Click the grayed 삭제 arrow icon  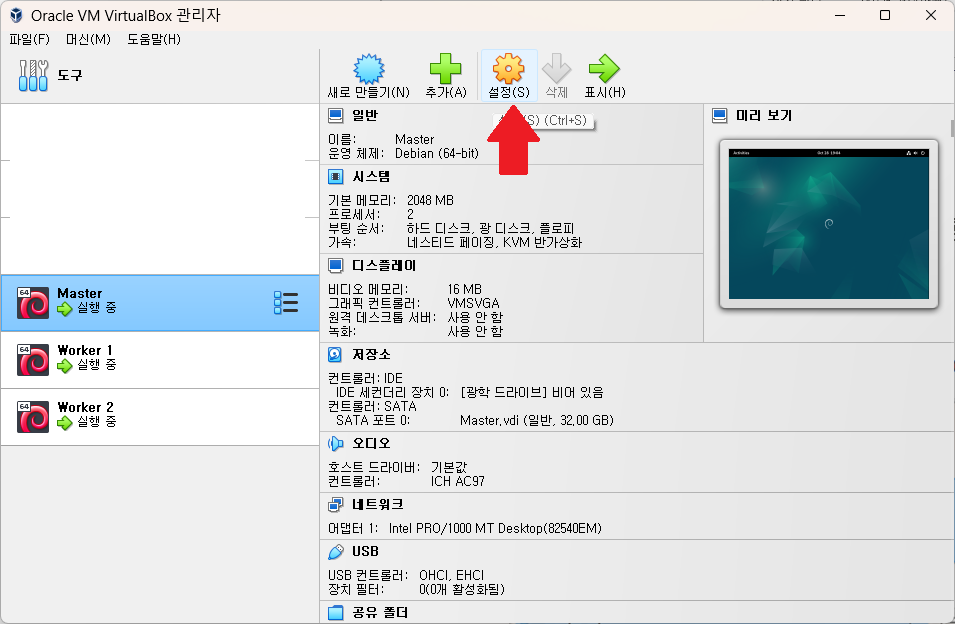pyautogui.click(x=557, y=69)
